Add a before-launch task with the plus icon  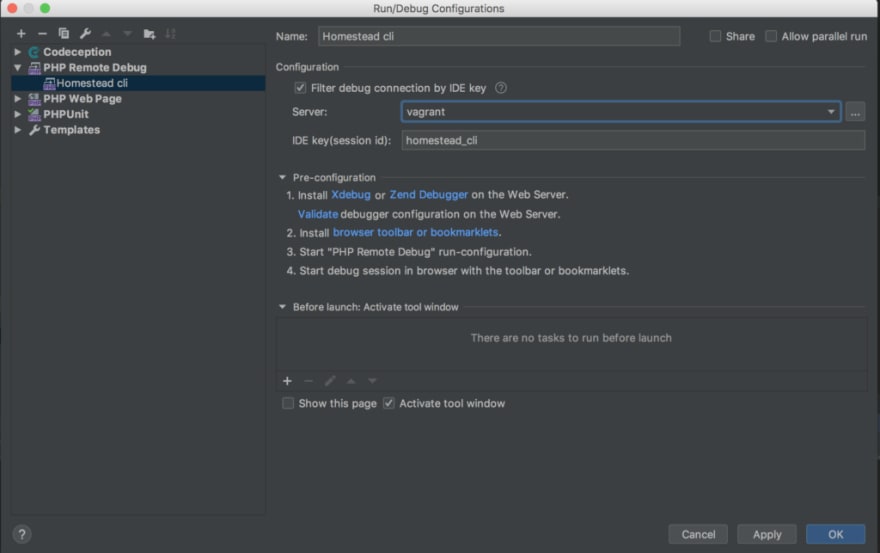[287, 381]
